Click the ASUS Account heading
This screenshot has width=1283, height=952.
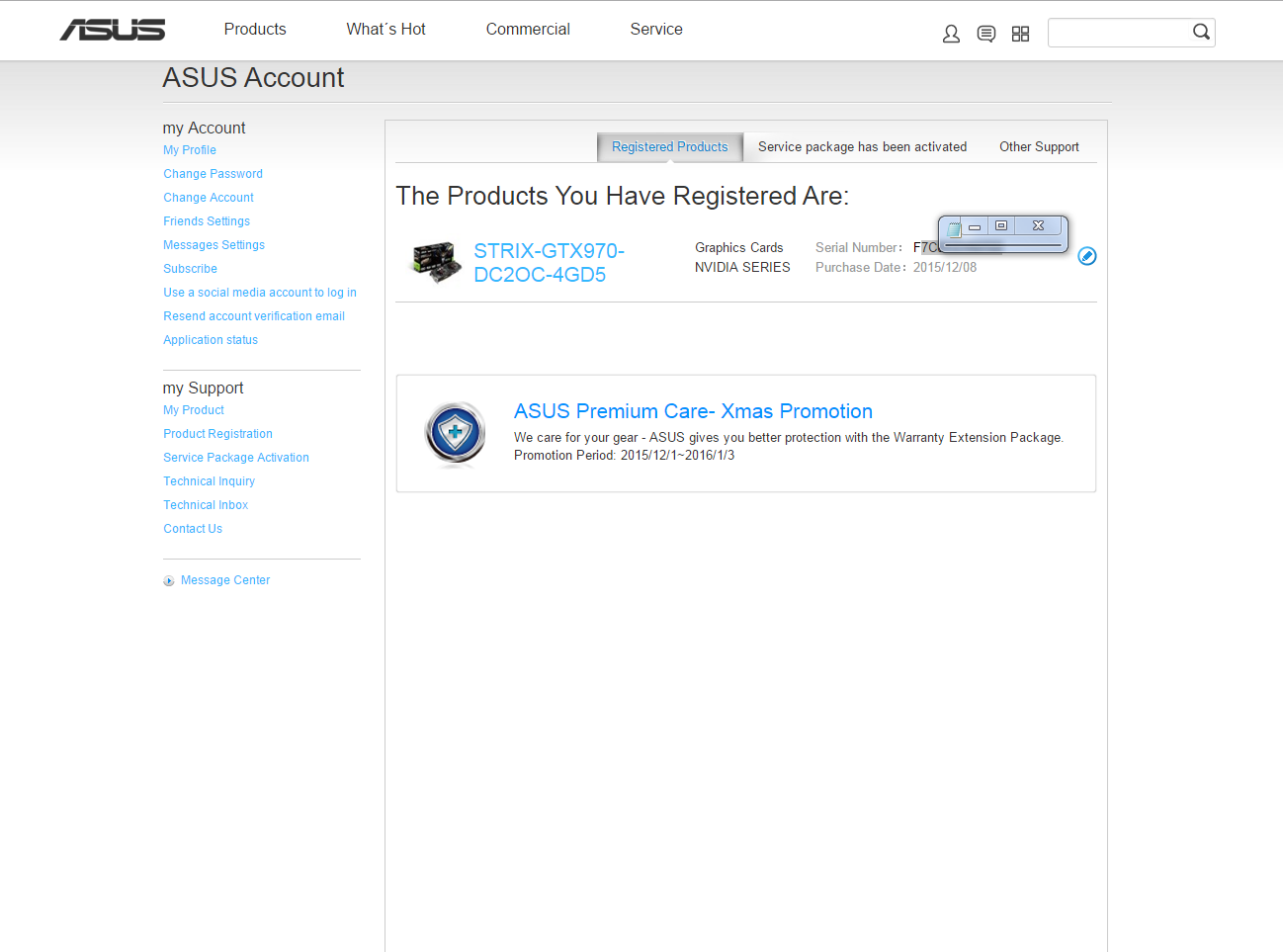click(253, 78)
